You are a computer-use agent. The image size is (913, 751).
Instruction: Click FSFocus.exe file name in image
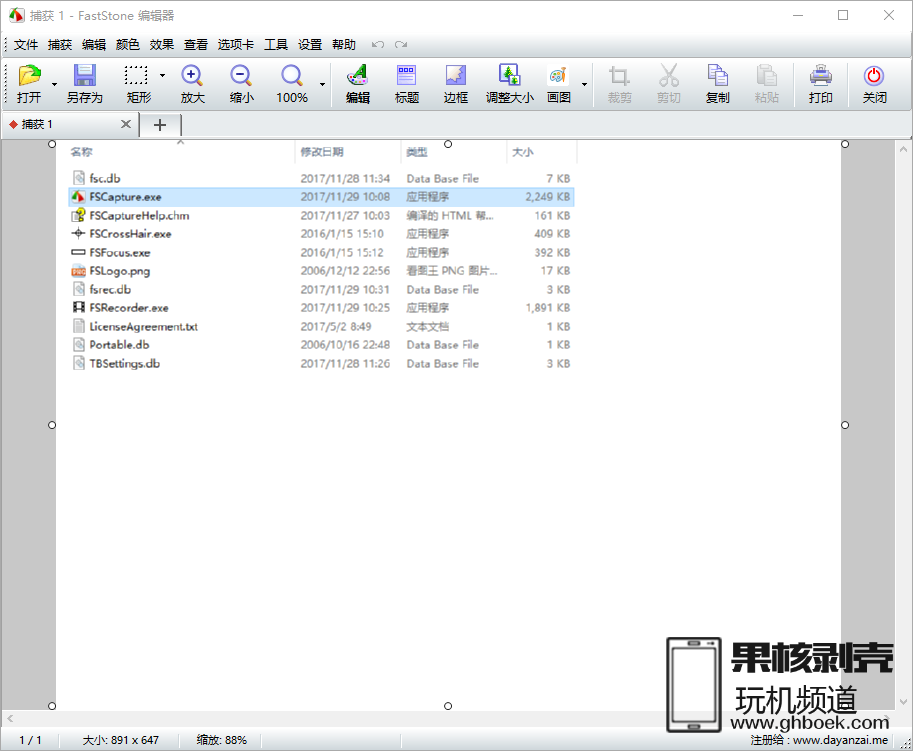pos(120,253)
